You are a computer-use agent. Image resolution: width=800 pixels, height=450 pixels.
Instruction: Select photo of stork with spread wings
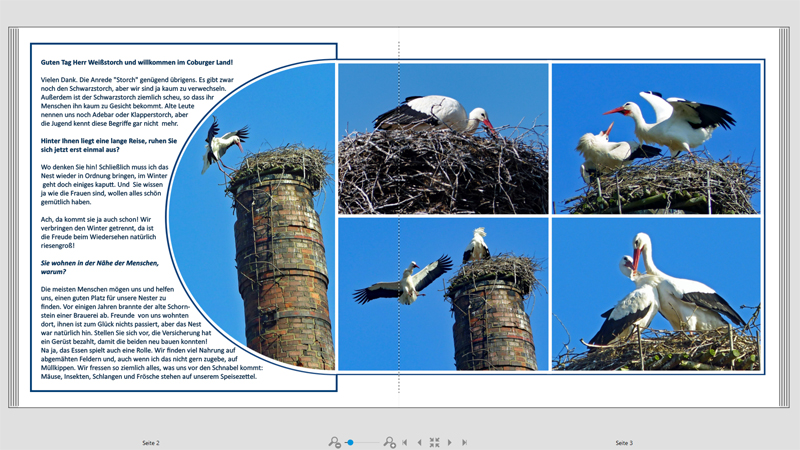click(656, 138)
